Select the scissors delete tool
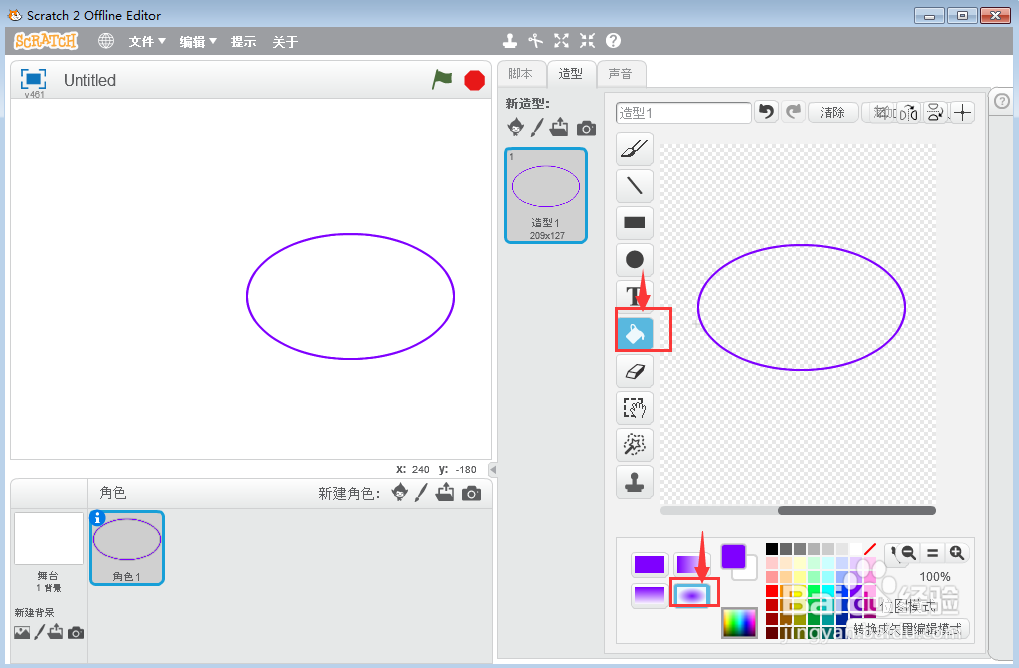 (535, 41)
